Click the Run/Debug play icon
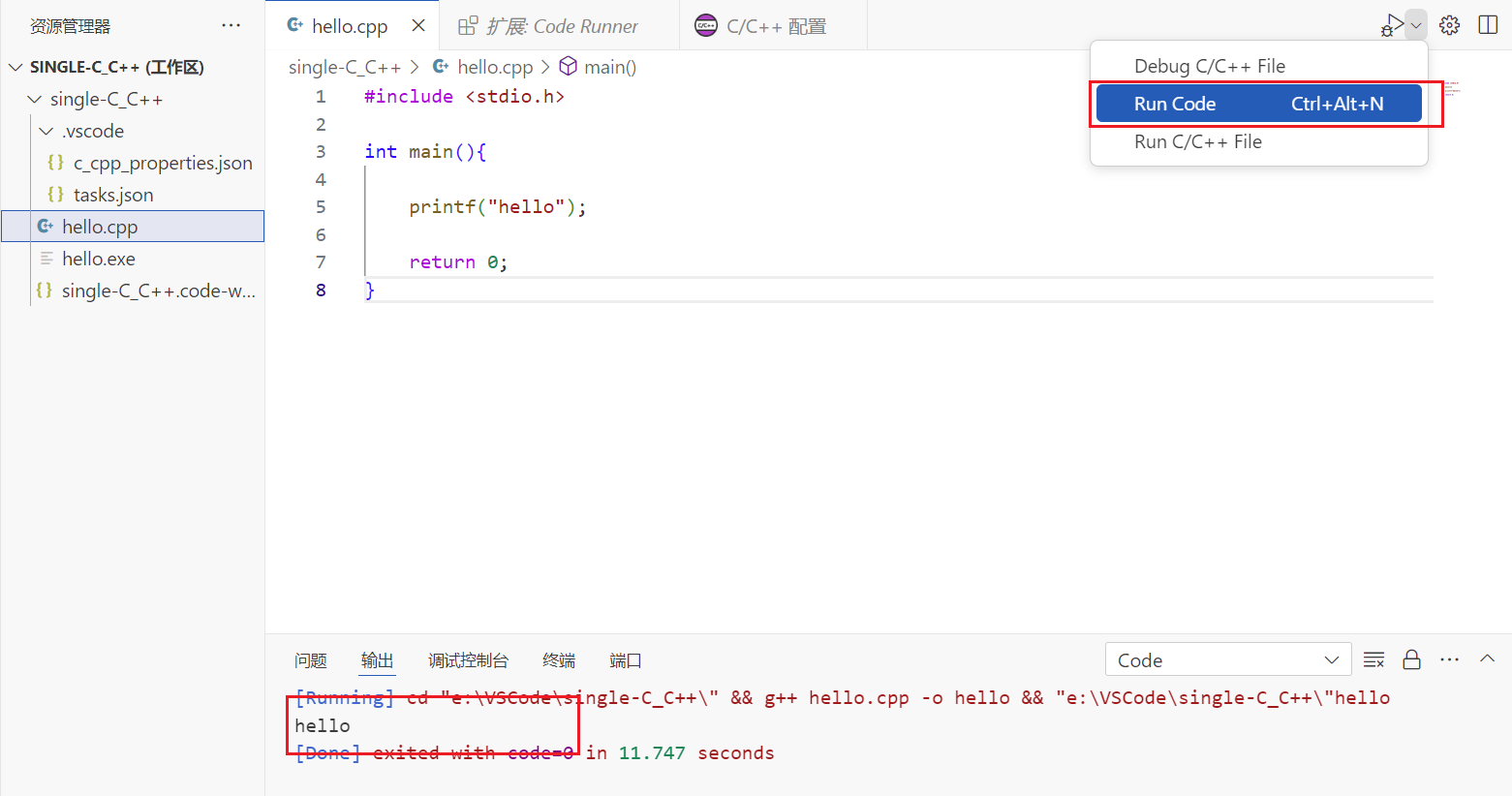This screenshot has height=796, width=1512. pos(1392,25)
